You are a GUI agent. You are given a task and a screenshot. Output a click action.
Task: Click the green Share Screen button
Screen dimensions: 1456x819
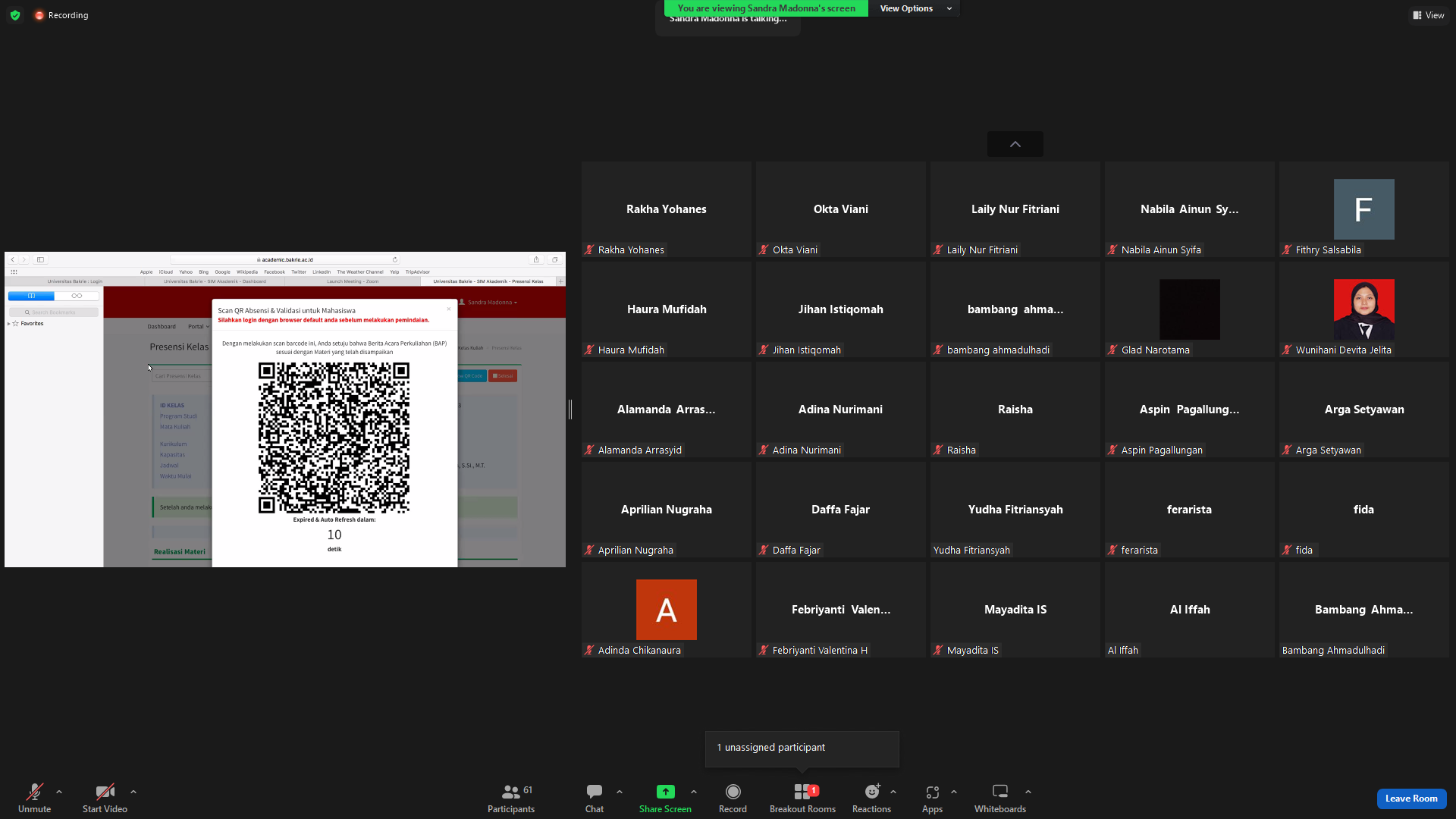click(x=665, y=798)
